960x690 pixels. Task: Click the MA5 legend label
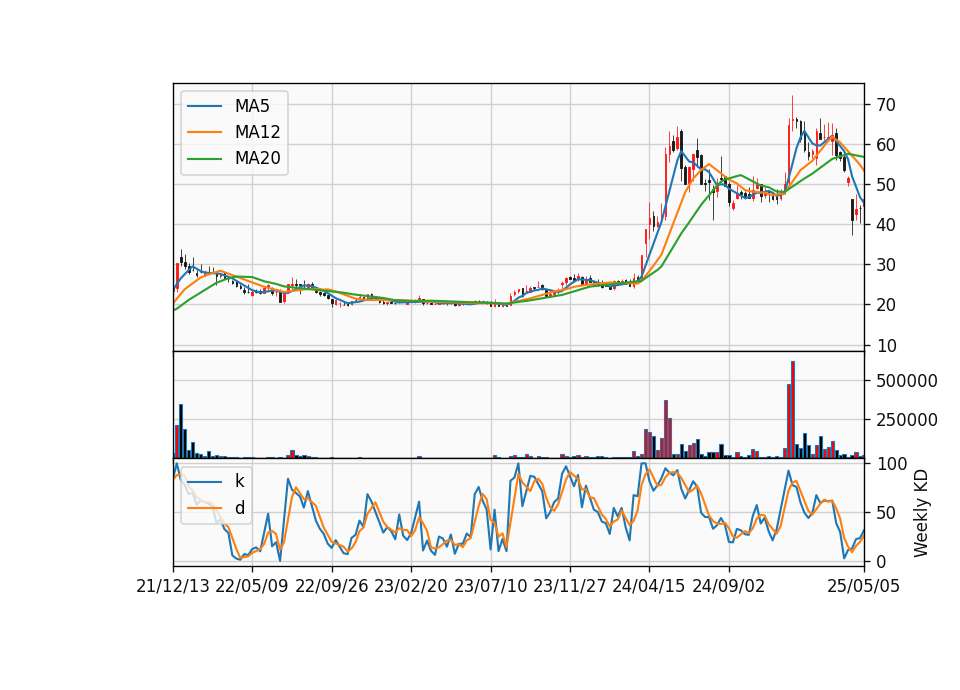(252, 106)
